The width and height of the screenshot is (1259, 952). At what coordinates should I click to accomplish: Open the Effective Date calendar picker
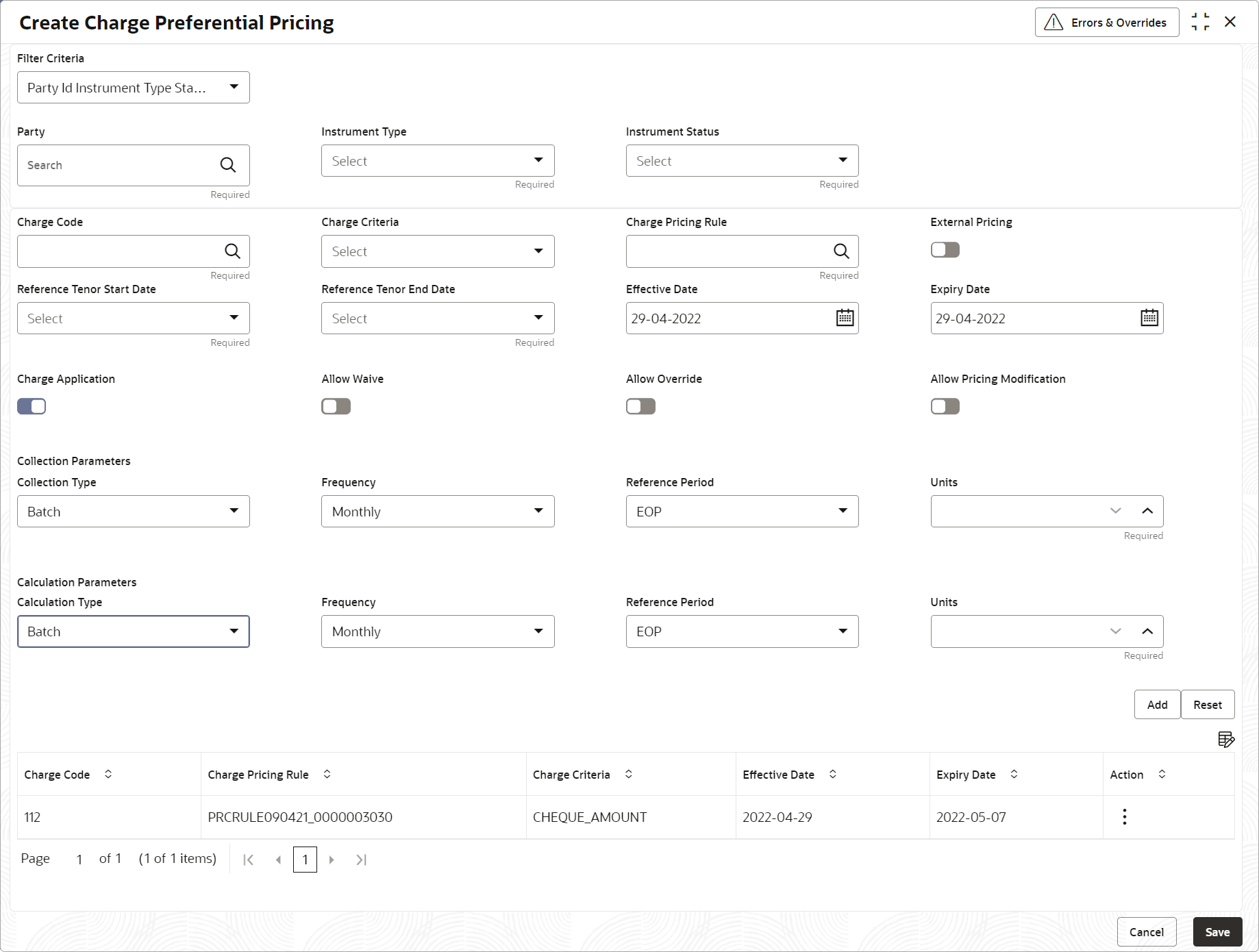point(845,318)
